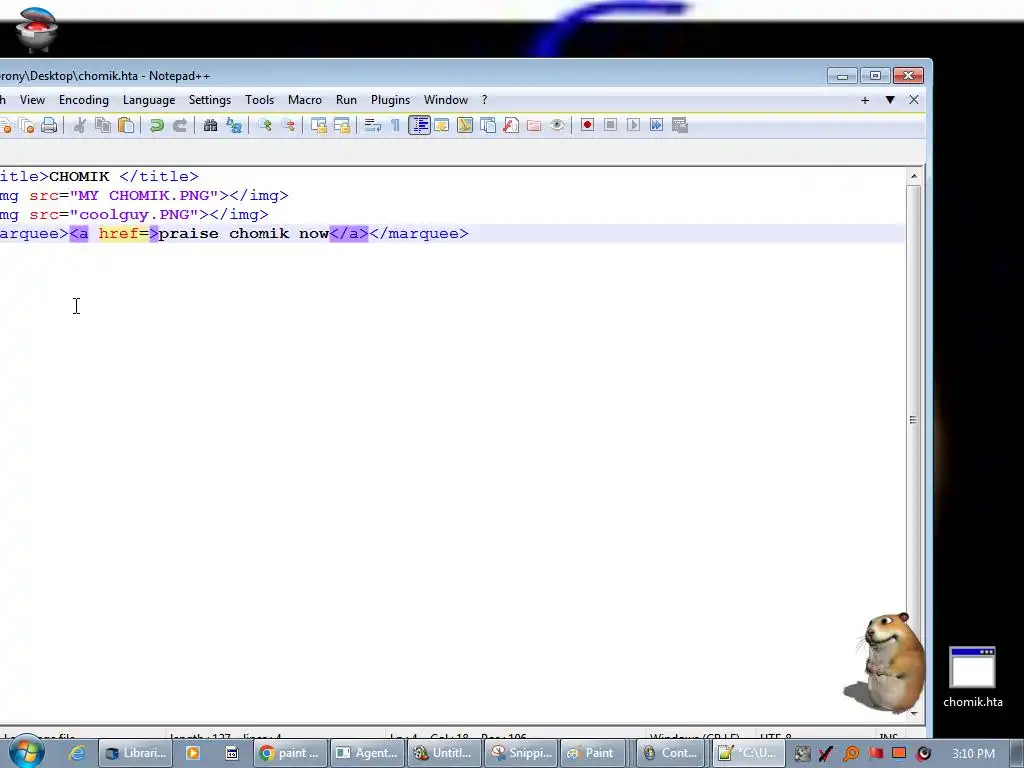The height and width of the screenshot is (768, 1024).
Task: Switch to Libraries taskbar window
Action: (136, 753)
